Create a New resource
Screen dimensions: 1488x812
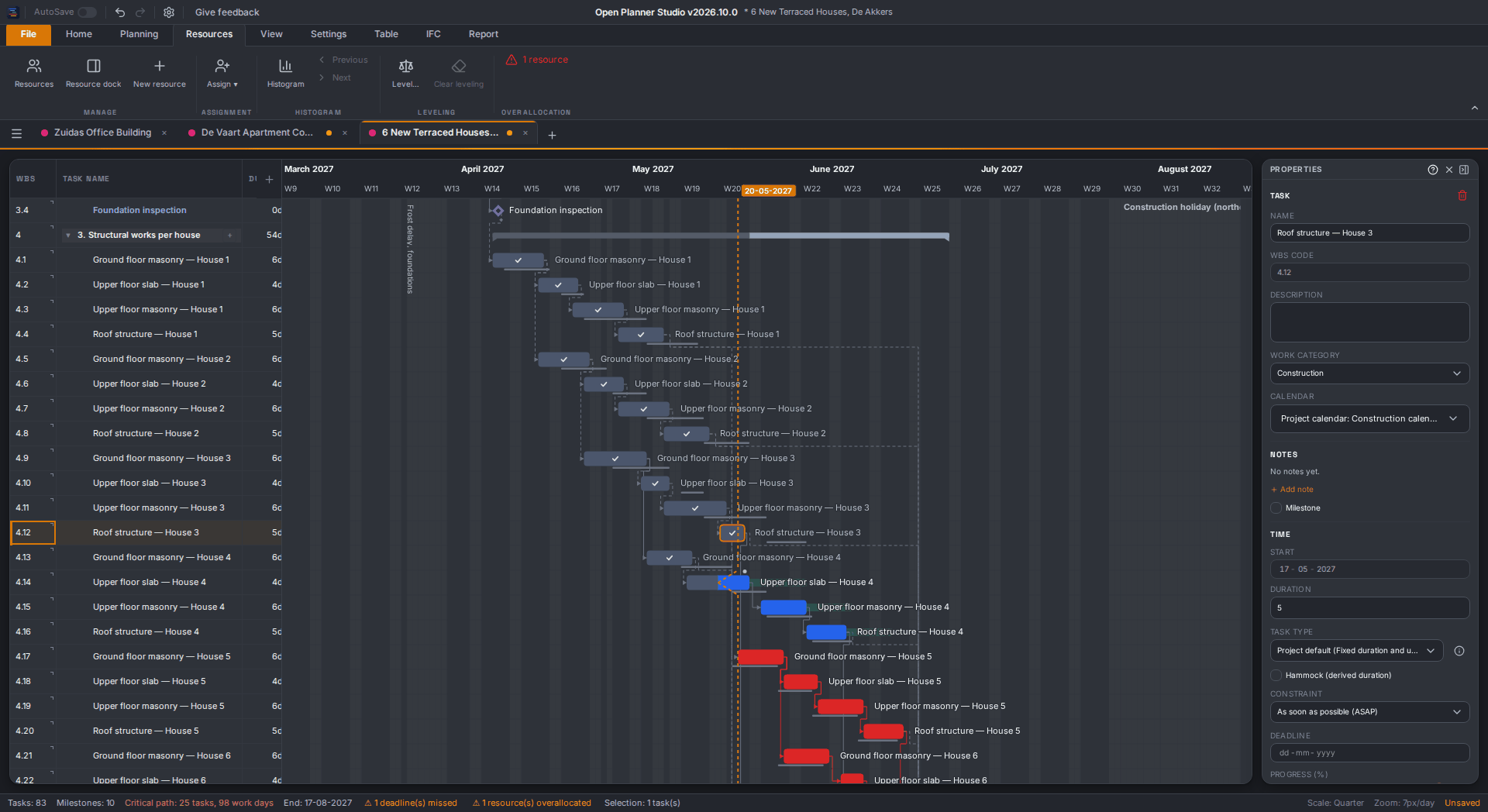[159, 74]
